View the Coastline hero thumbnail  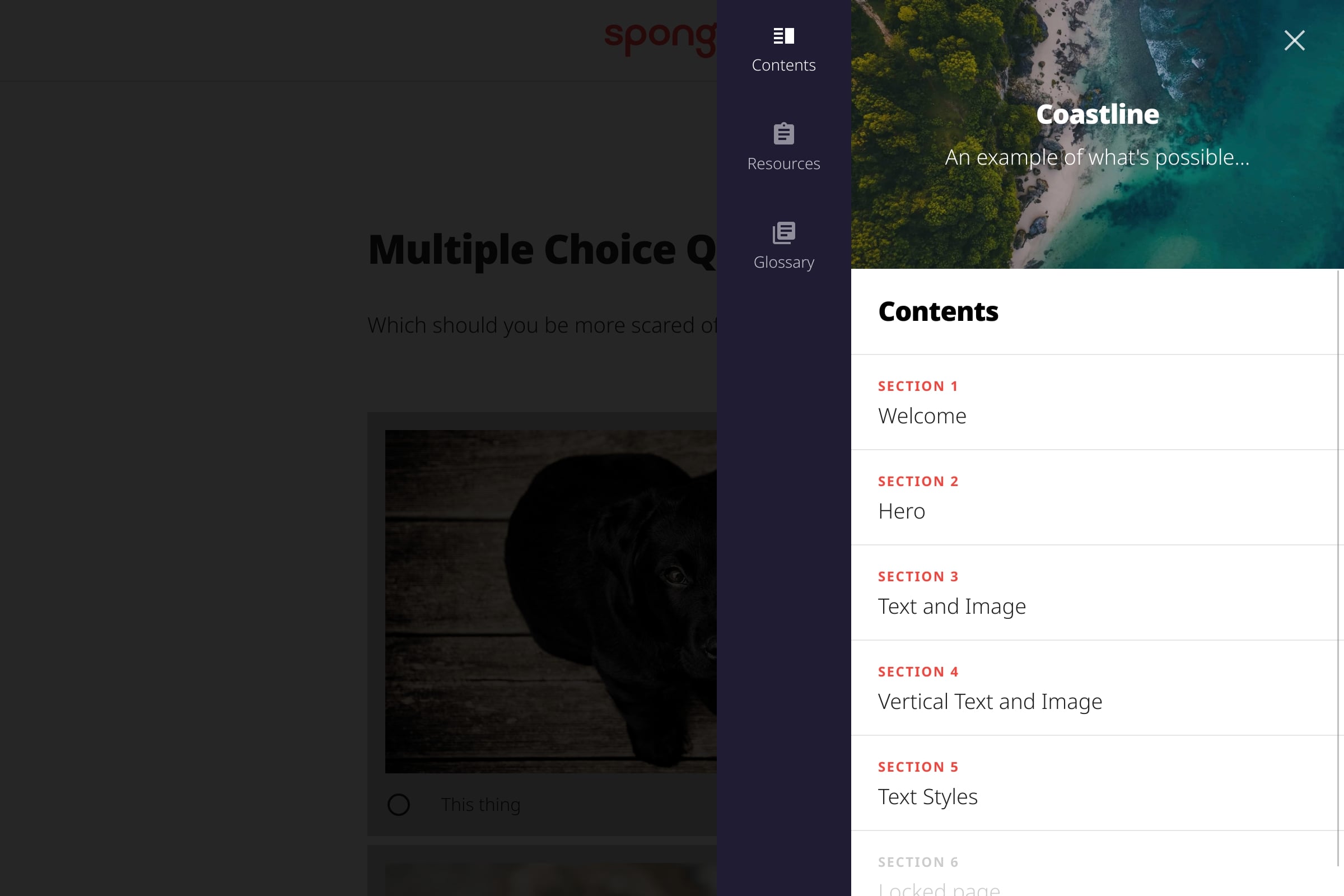pos(1097,134)
